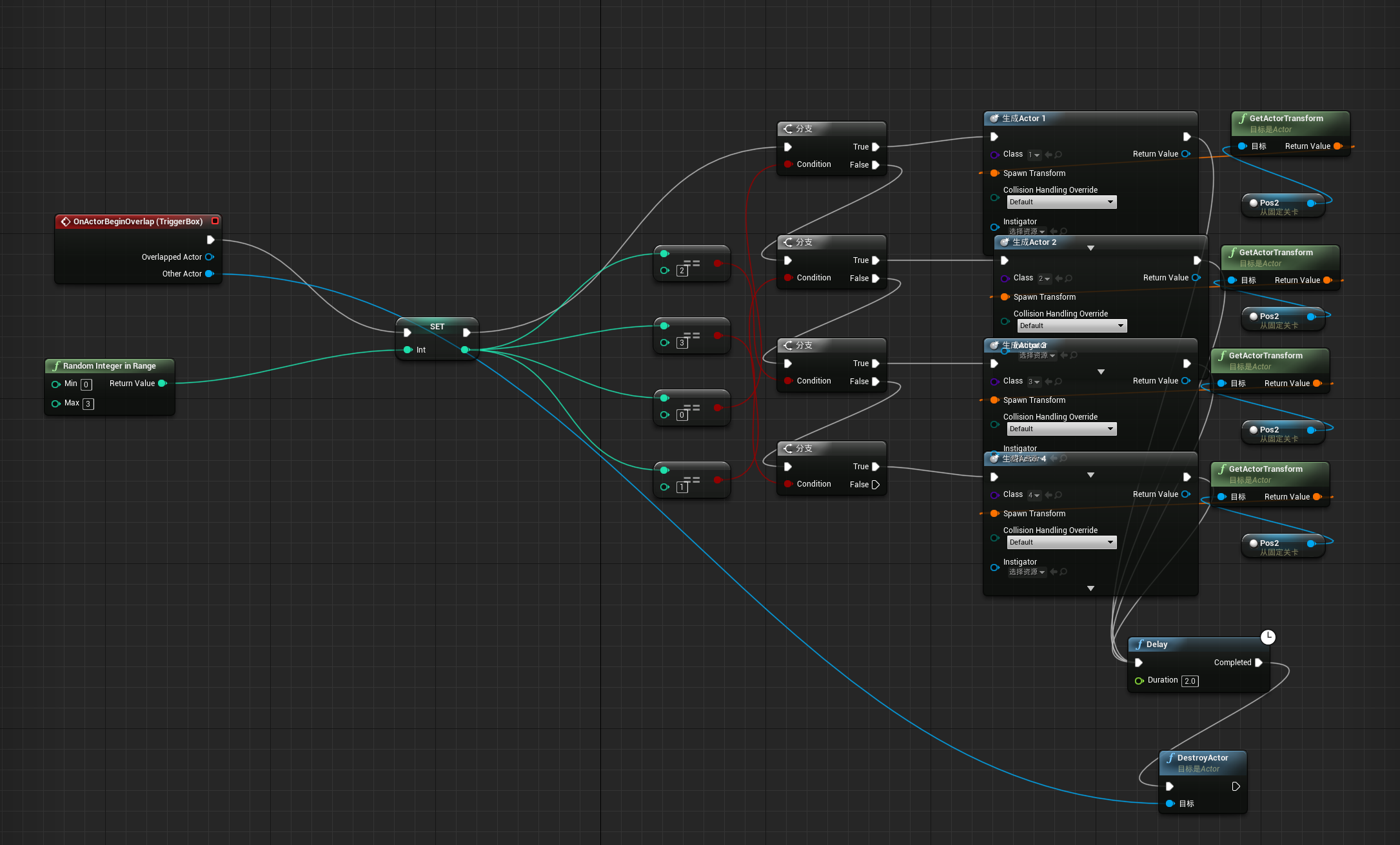1400x845 pixels.
Task: Click the branch arrows icon on the top 分支 node
Action: coord(788,128)
